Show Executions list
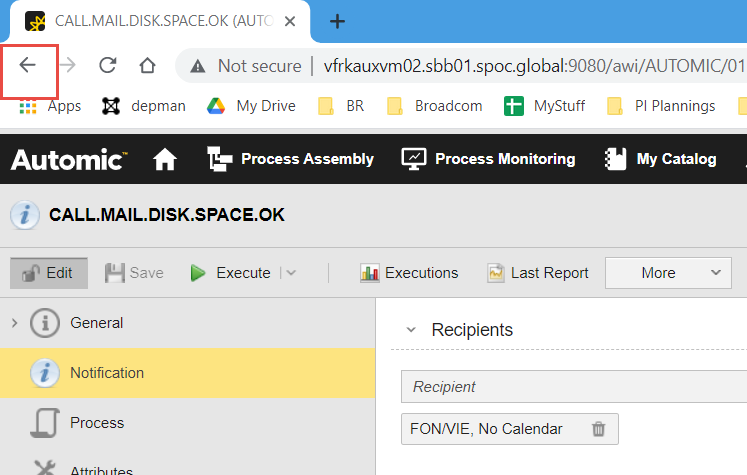Viewport: 747px width, 475px height. (409, 273)
